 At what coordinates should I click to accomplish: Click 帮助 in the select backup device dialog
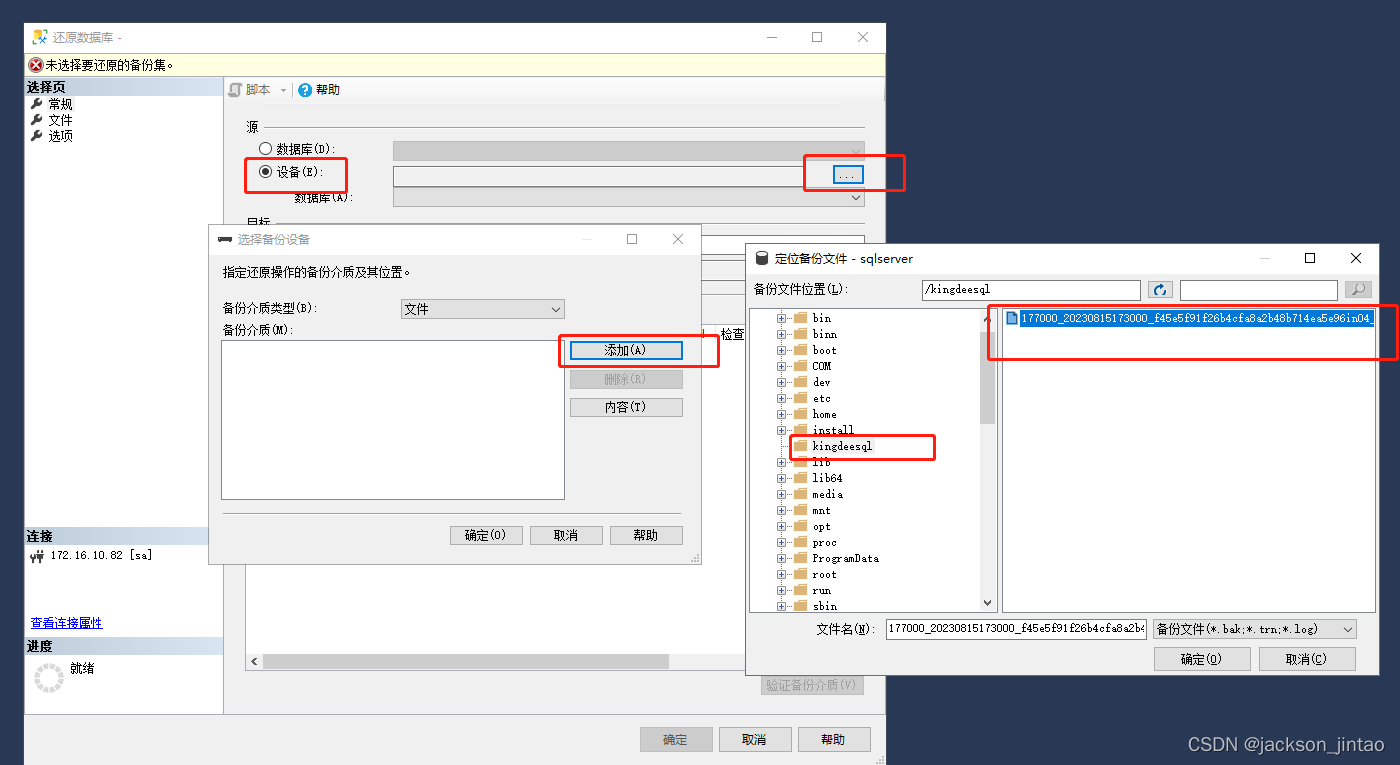click(646, 535)
